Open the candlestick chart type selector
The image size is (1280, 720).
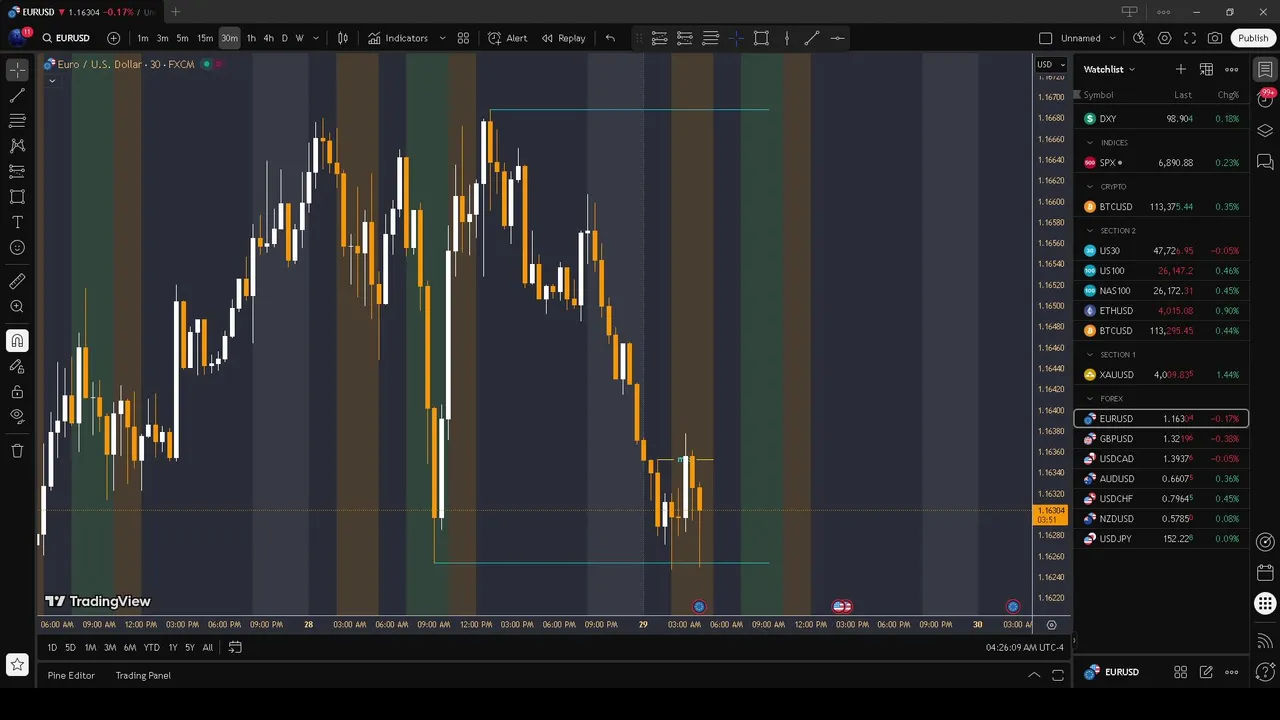(343, 38)
